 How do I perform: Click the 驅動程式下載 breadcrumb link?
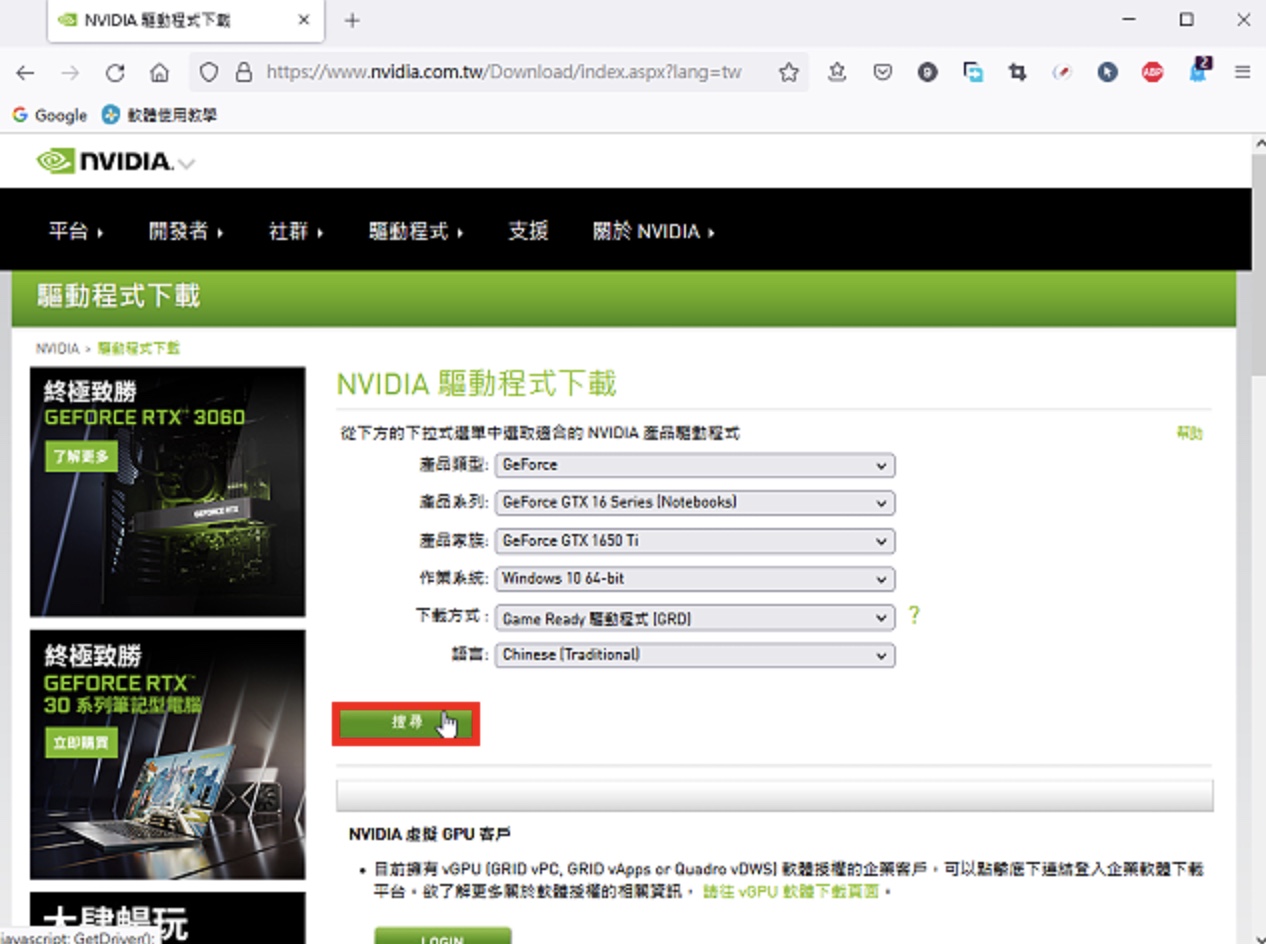click(139, 348)
